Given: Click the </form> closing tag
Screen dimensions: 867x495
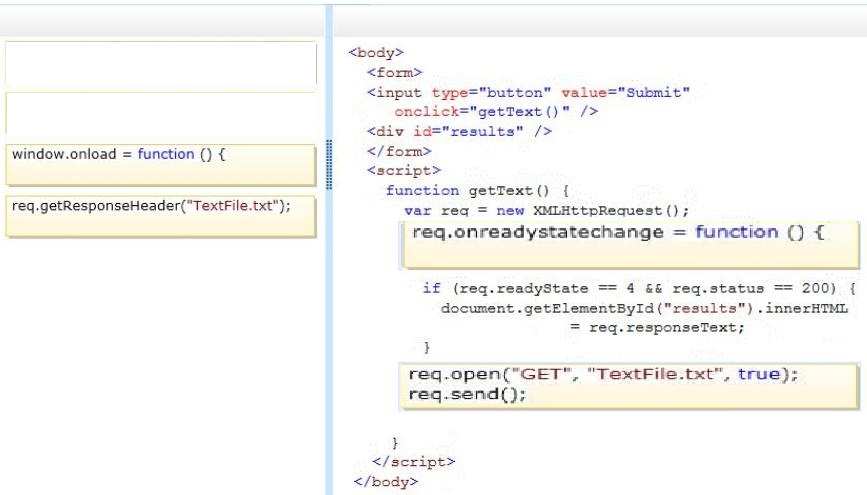Looking at the screenshot, I should click(399, 151).
